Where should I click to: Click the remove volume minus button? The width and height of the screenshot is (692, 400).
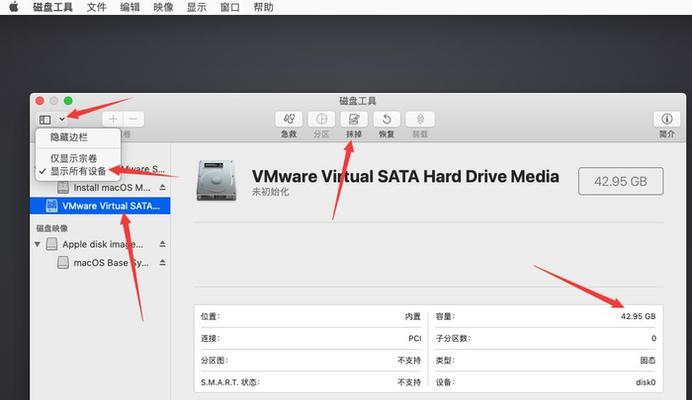[134, 119]
